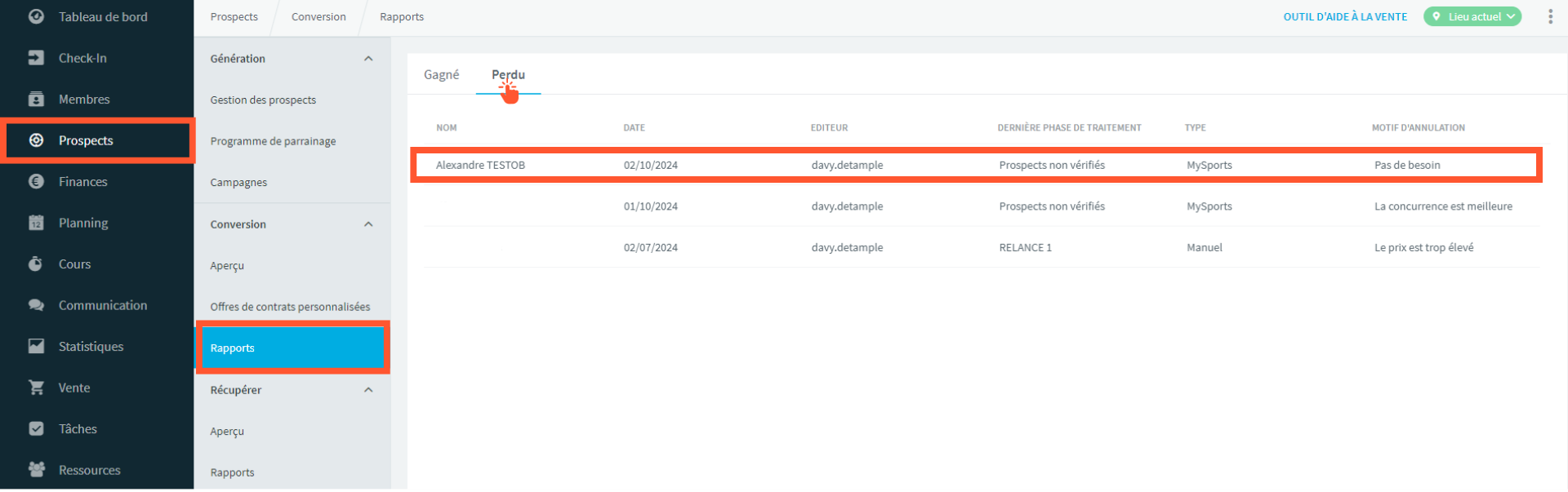This screenshot has width=1568, height=492.
Task: Click the Tâches checkmark icon
Action: tap(36, 428)
